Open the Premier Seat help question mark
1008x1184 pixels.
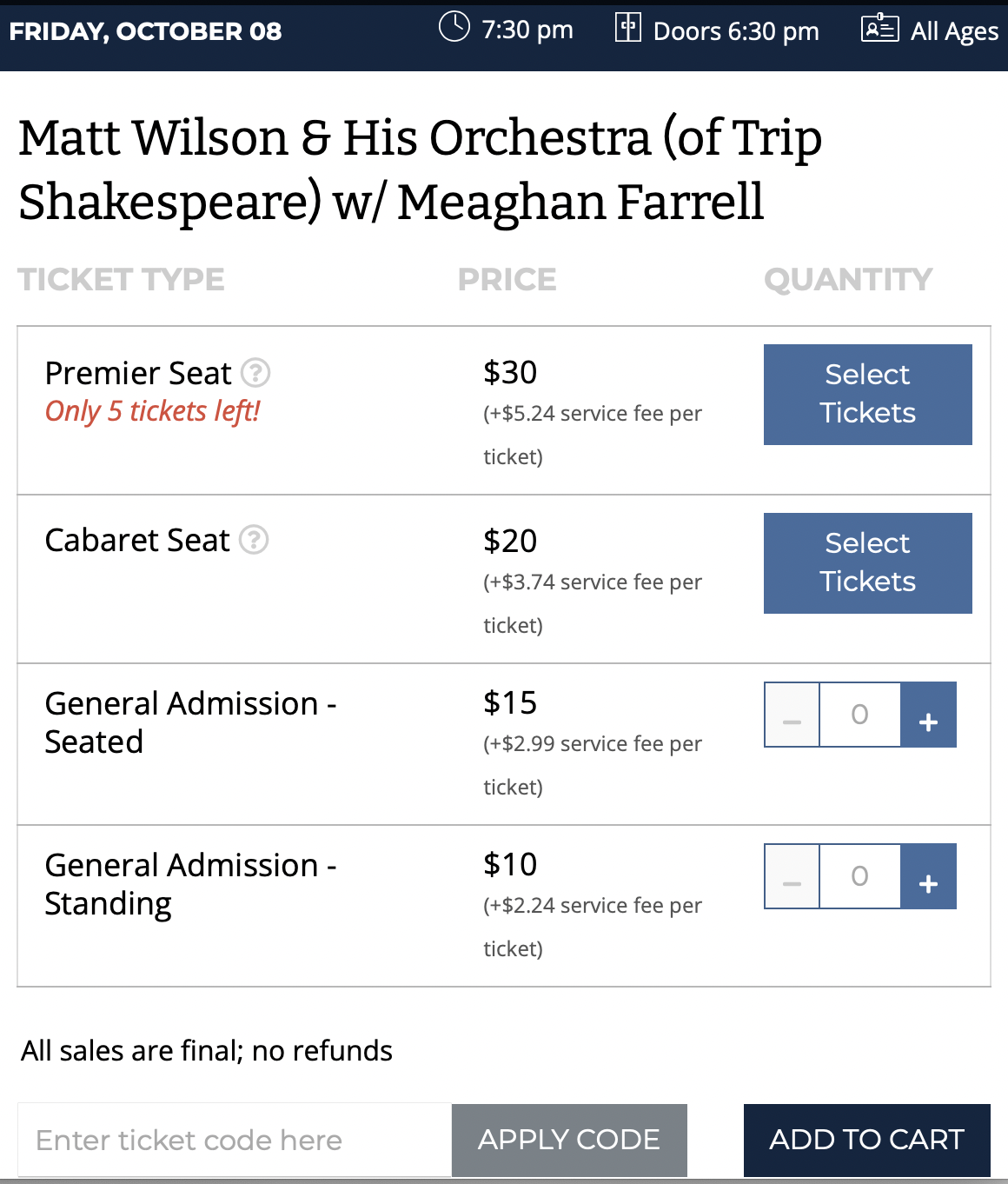(x=255, y=373)
